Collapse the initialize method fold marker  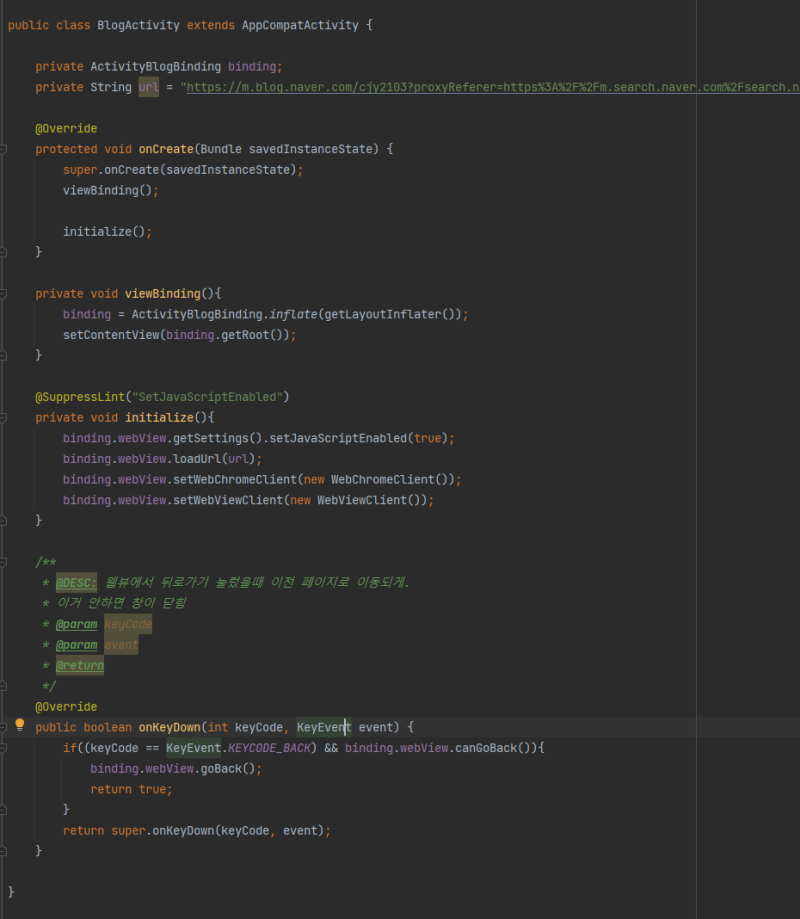pyautogui.click(x=3, y=417)
